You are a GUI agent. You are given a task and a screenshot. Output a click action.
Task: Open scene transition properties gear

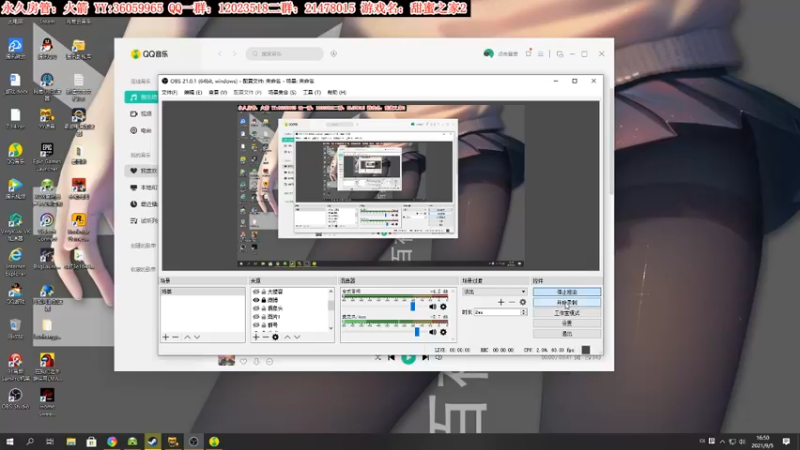coord(522,302)
